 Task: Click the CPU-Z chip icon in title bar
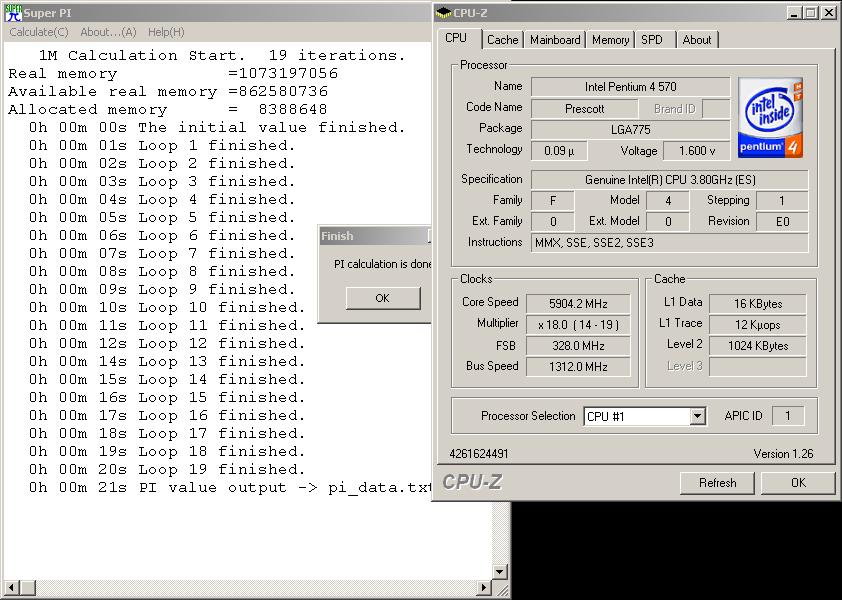click(x=444, y=13)
